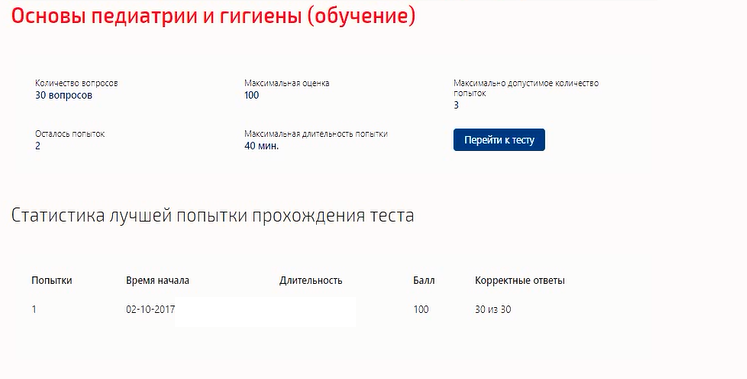Click the remaining attempts value 2
Viewport: 747px width, 379px height.
(38, 146)
